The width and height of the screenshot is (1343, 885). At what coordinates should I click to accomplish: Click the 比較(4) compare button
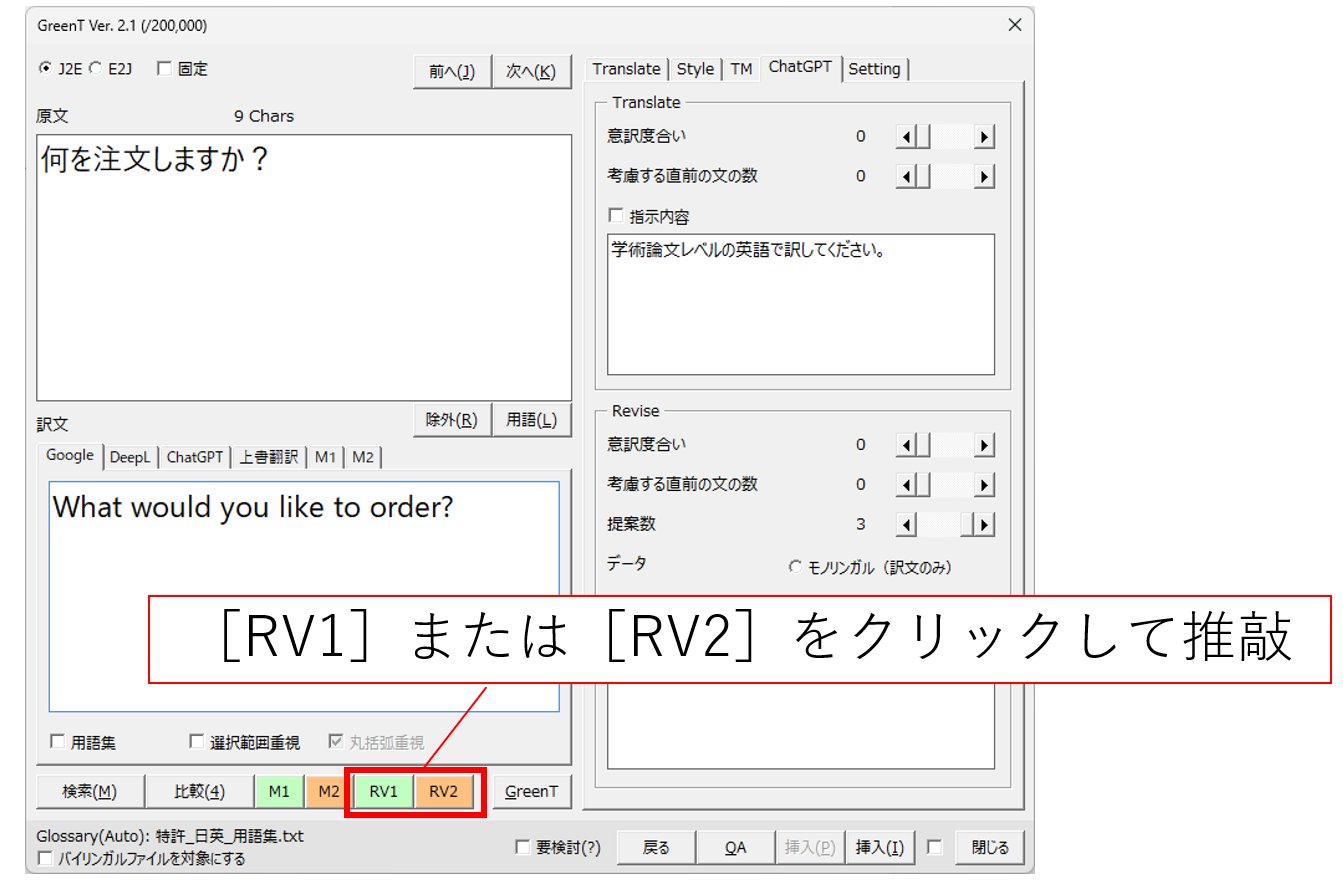(199, 792)
